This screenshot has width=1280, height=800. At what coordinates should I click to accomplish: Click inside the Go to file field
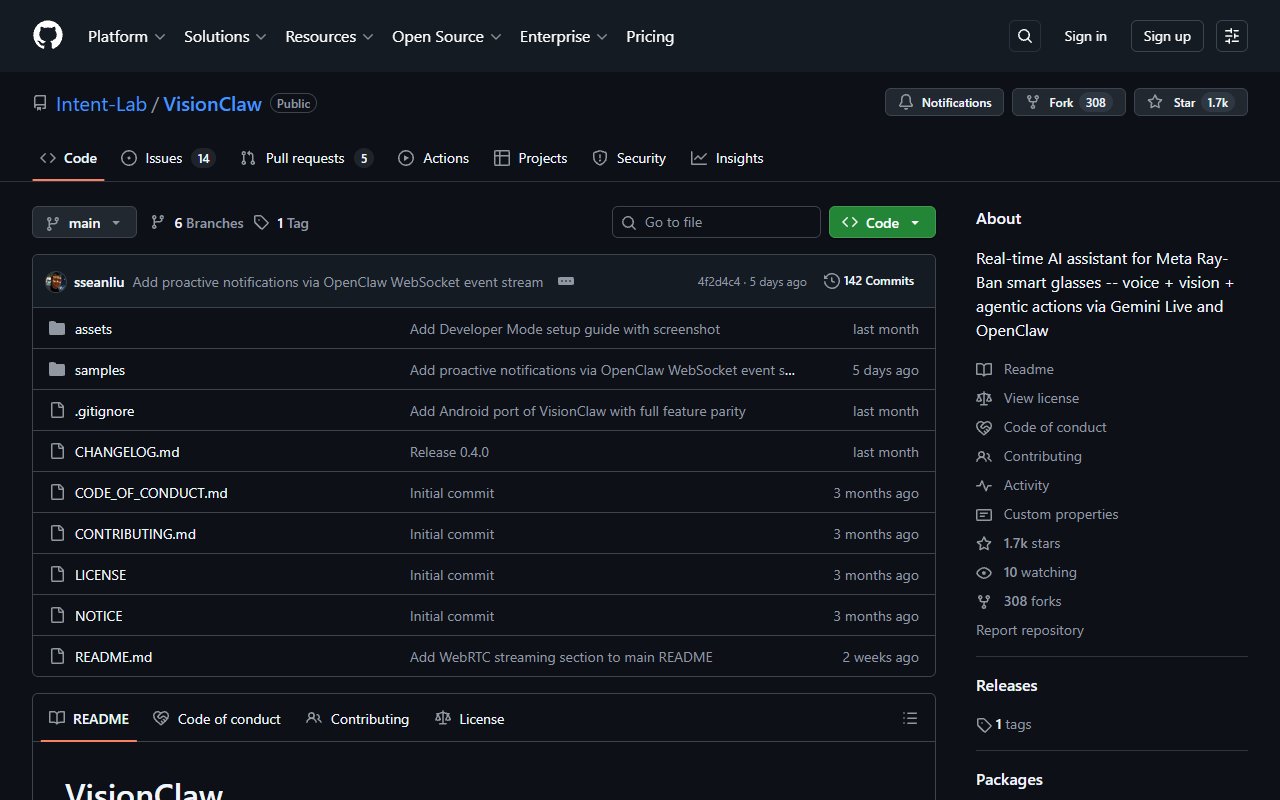tap(716, 222)
